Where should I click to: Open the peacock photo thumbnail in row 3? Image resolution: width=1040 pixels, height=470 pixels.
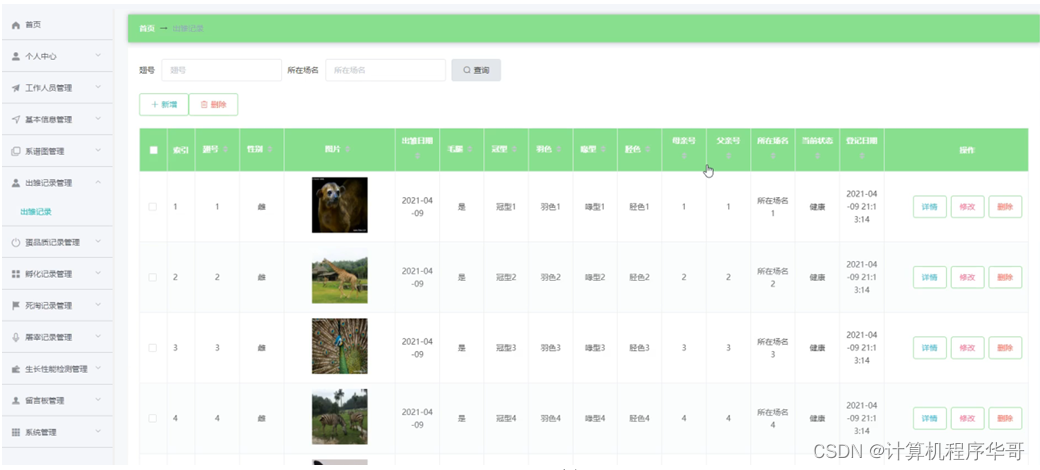click(x=340, y=346)
